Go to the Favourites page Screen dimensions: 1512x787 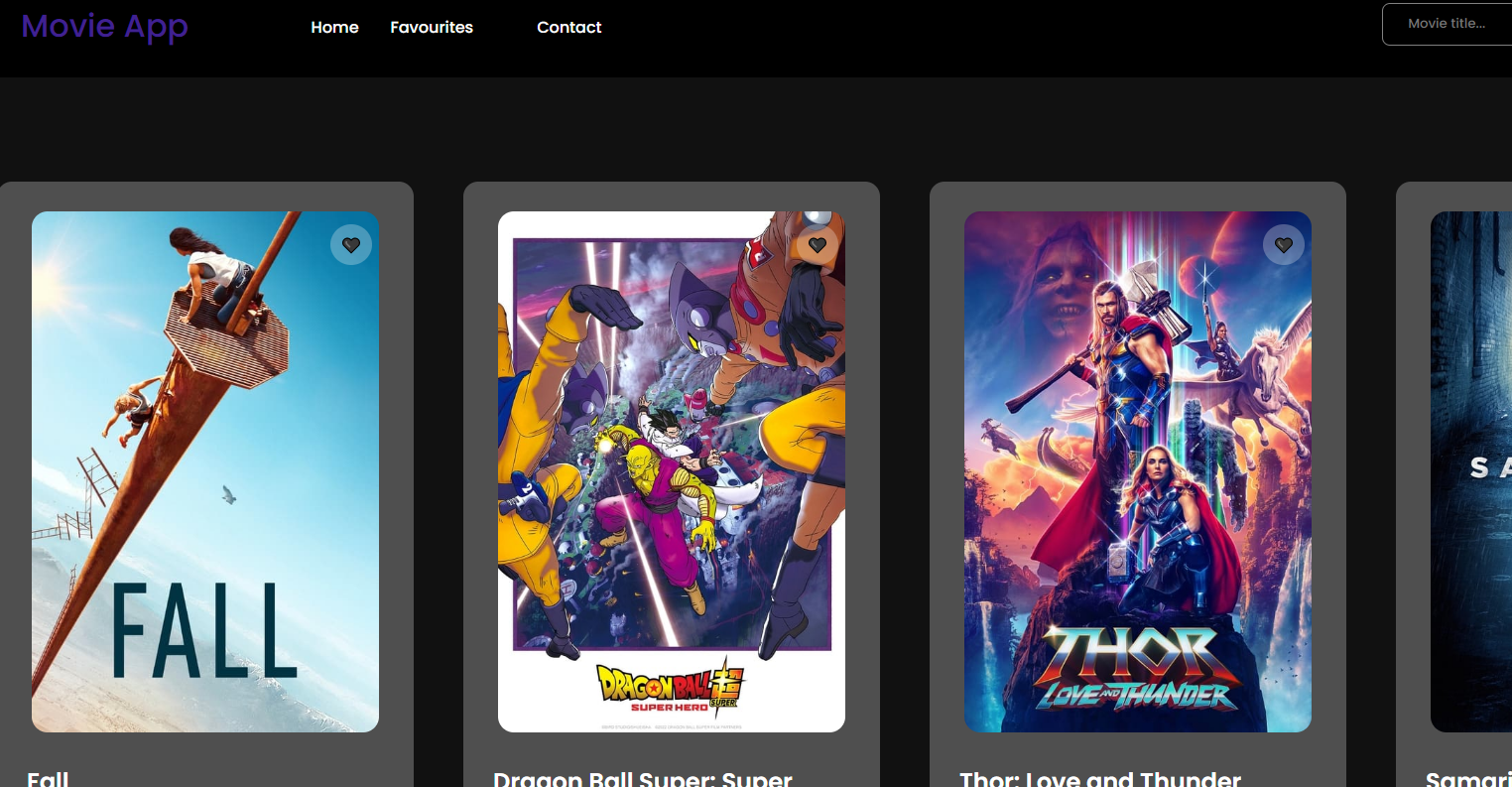click(x=432, y=28)
